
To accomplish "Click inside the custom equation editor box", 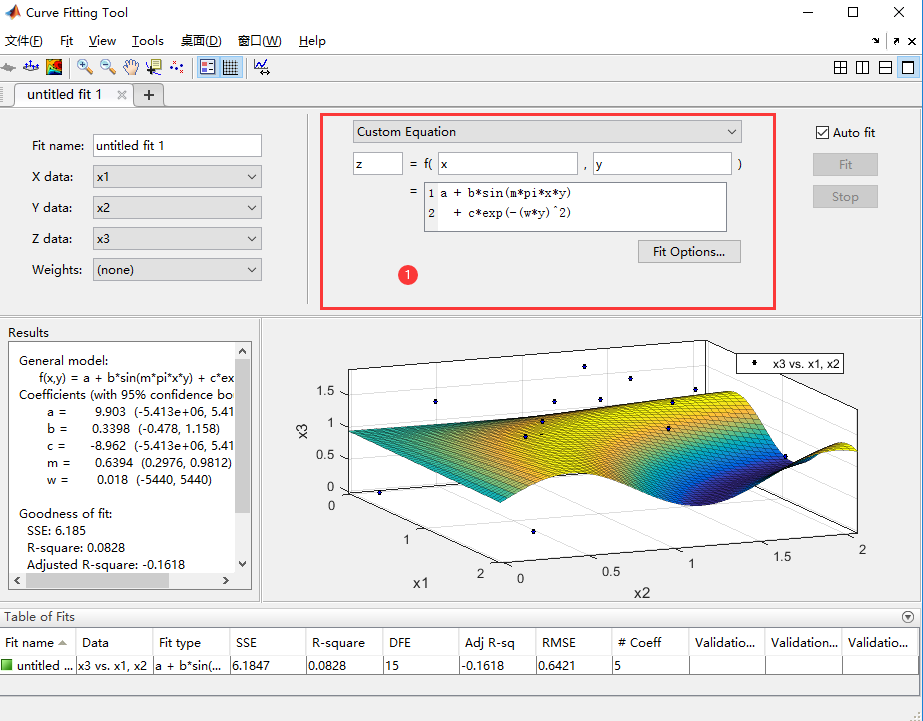I will tap(575, 207).
